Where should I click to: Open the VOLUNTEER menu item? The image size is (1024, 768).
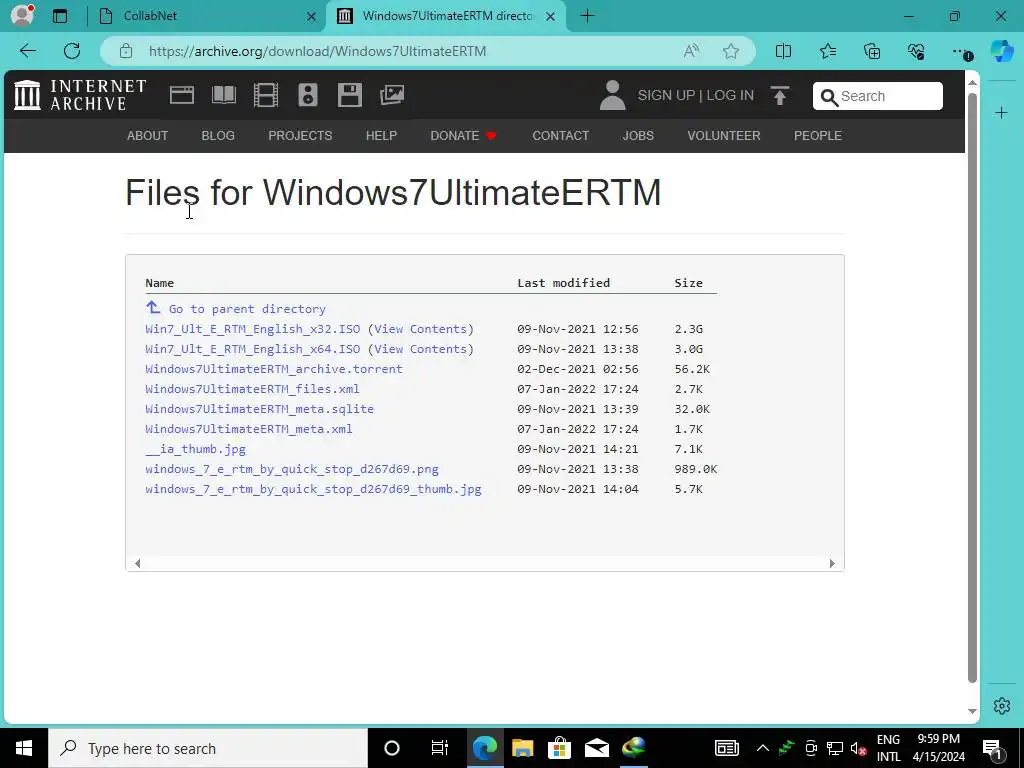coord(724,136)
